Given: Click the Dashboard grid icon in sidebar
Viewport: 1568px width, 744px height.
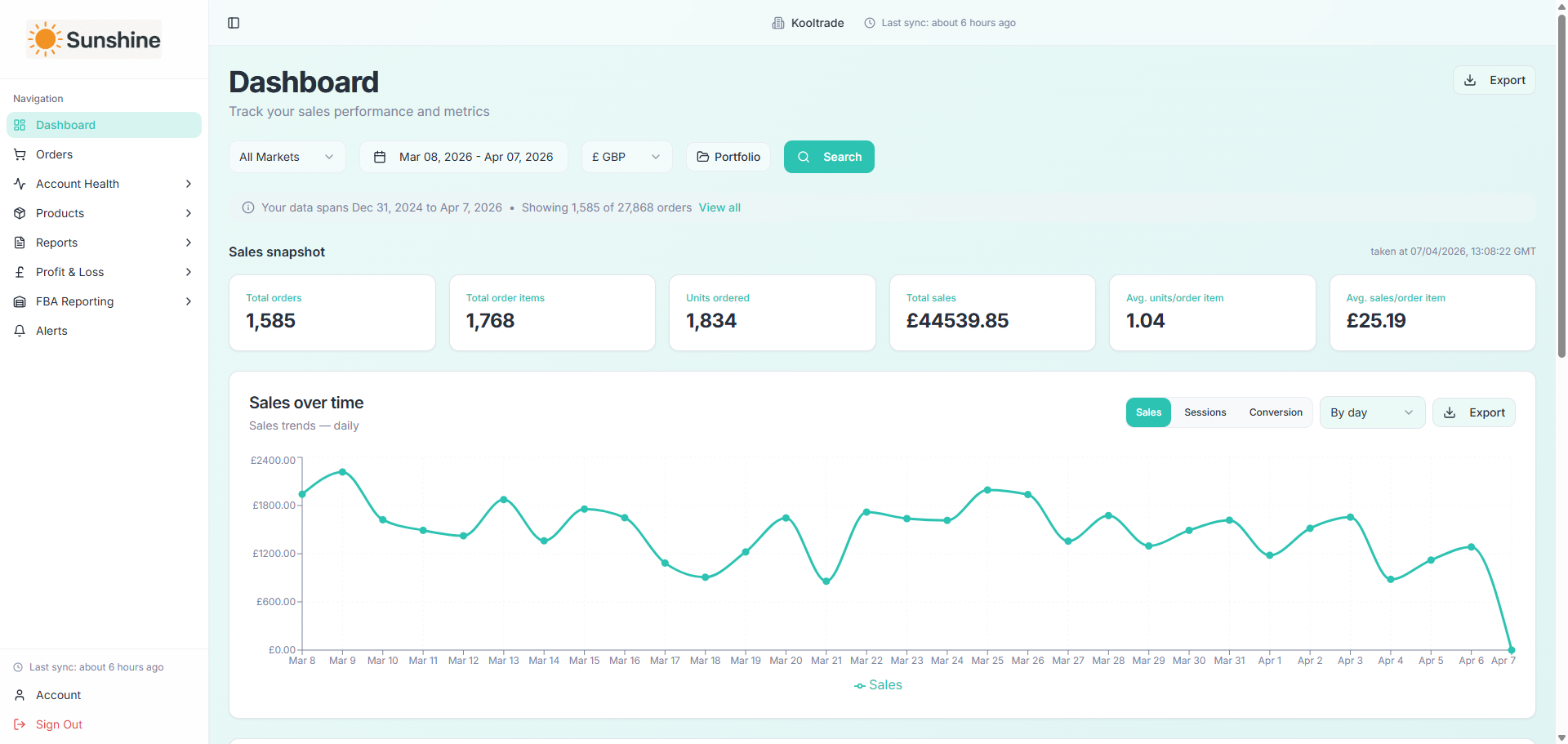Looking at the screenshot, I should tap(20, 125).
